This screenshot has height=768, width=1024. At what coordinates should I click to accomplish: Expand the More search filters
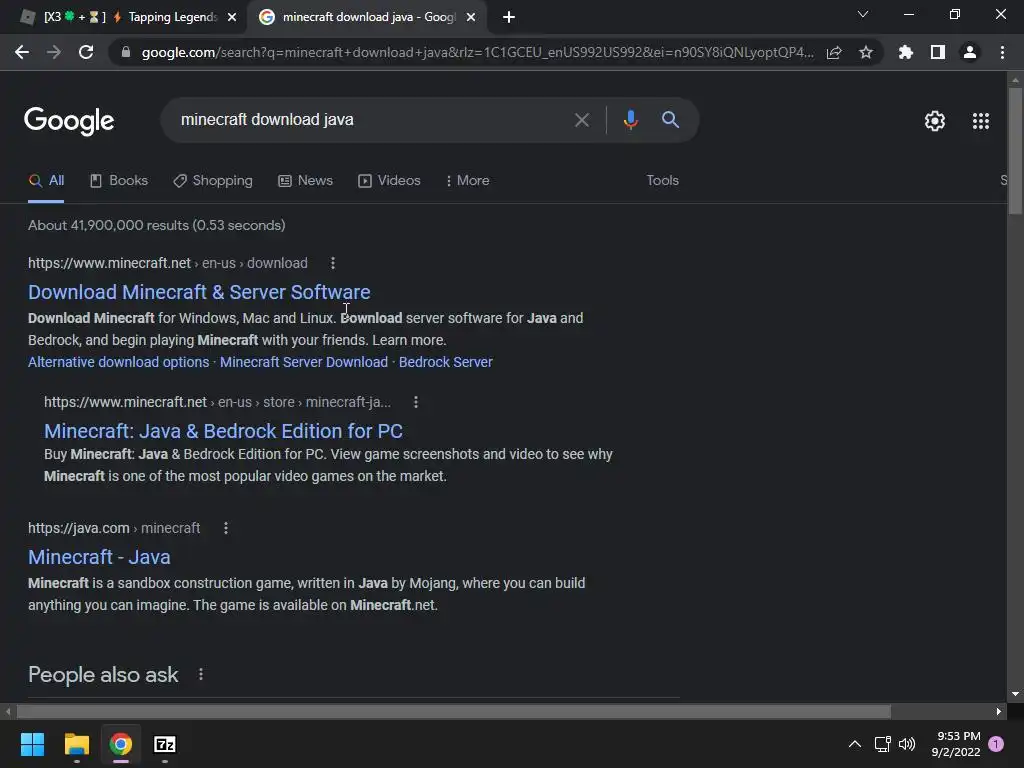(468, 181)
